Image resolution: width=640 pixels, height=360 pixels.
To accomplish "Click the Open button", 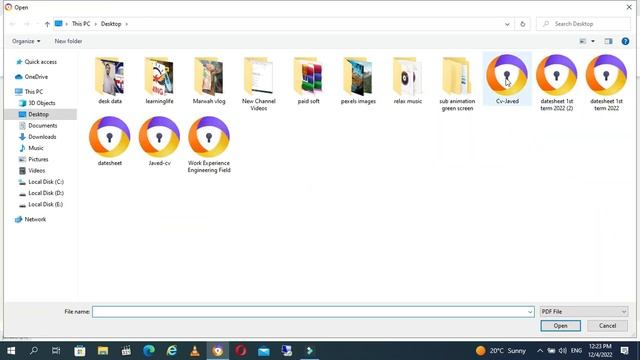I will pyautogui.click(x=560, y=326).
